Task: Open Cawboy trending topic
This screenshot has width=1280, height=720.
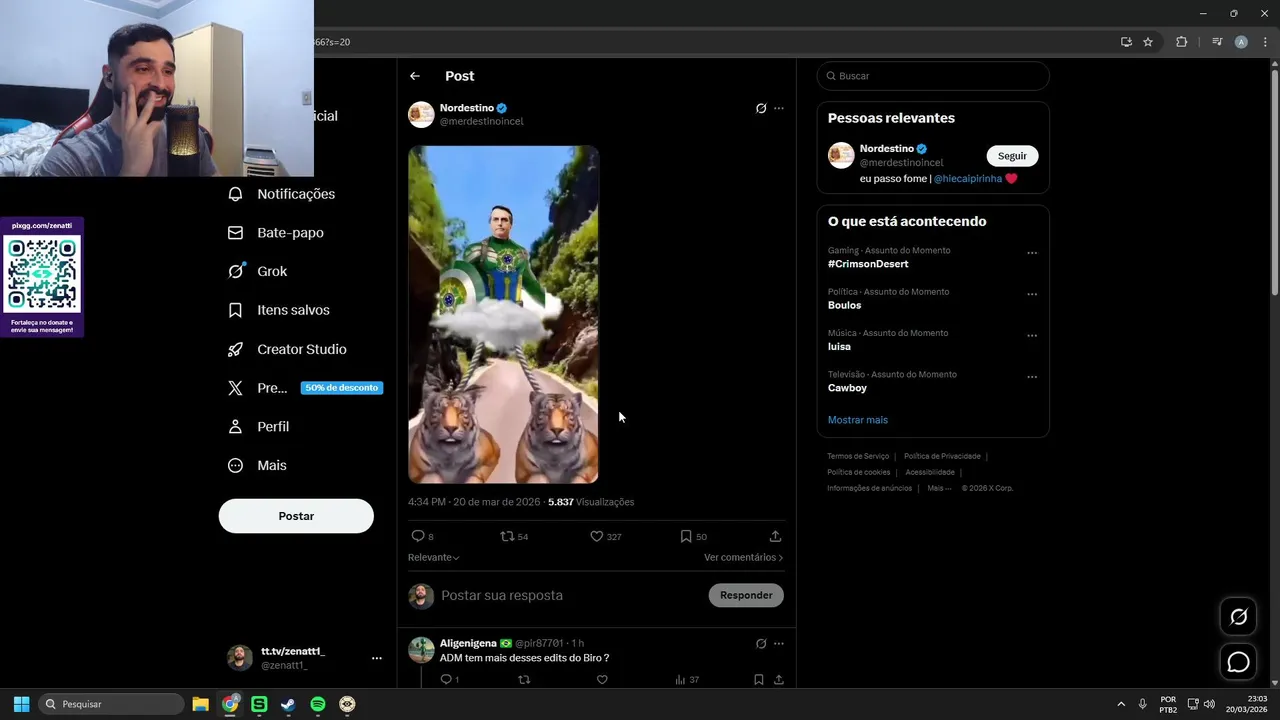Action: (x=847, y=388)
